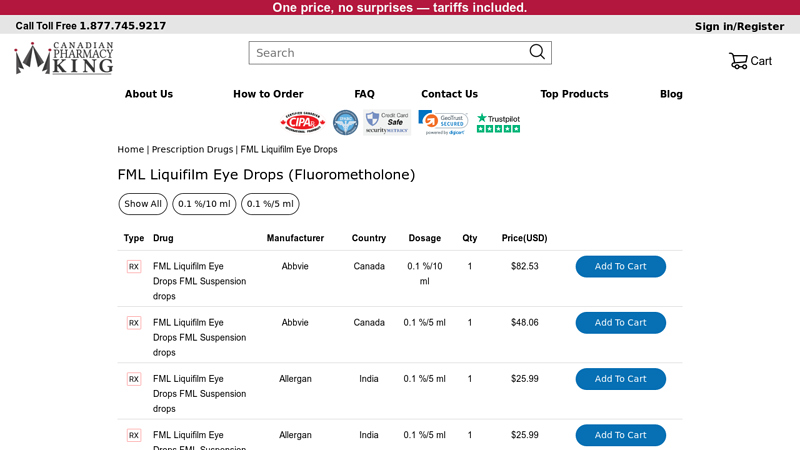Click the $48.06 price cell
Viewport: 800px width, 450px height.
click(x=524, y=322)
